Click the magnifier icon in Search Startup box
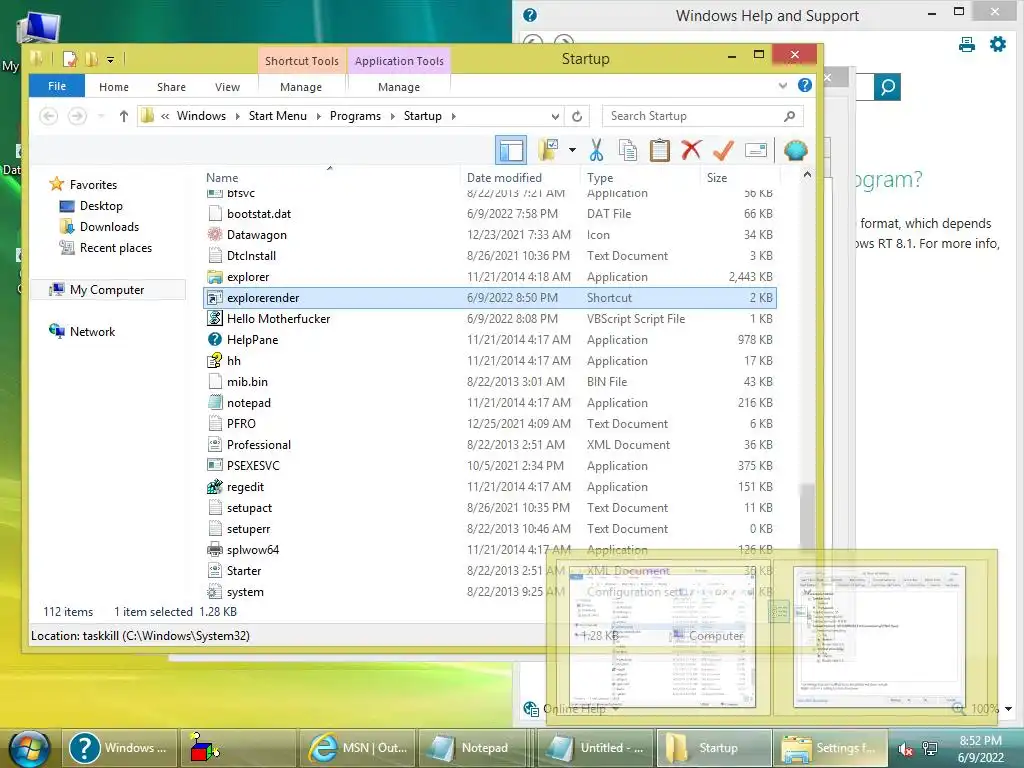1024x768 pixels. tap(790, 116)
